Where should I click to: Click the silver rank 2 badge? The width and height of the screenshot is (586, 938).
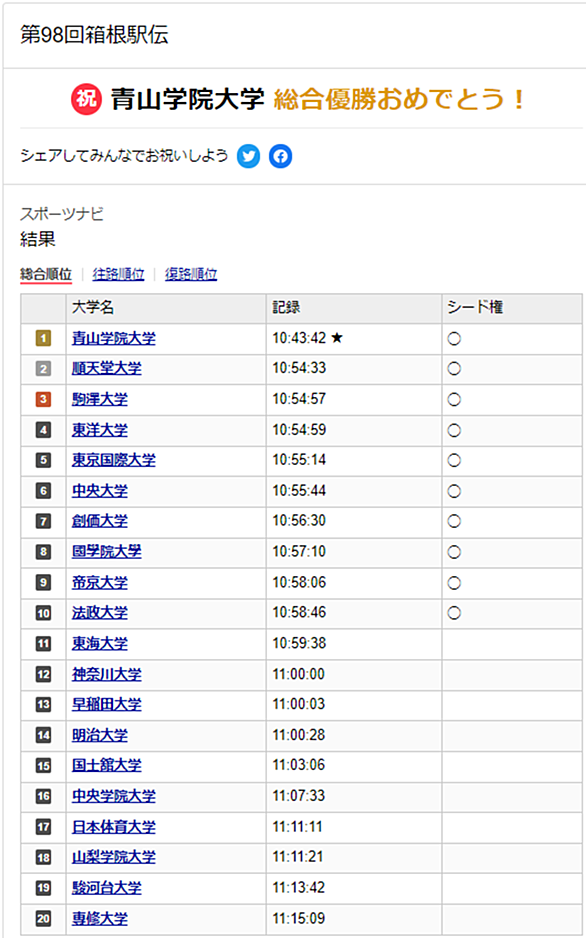(44, 368)
